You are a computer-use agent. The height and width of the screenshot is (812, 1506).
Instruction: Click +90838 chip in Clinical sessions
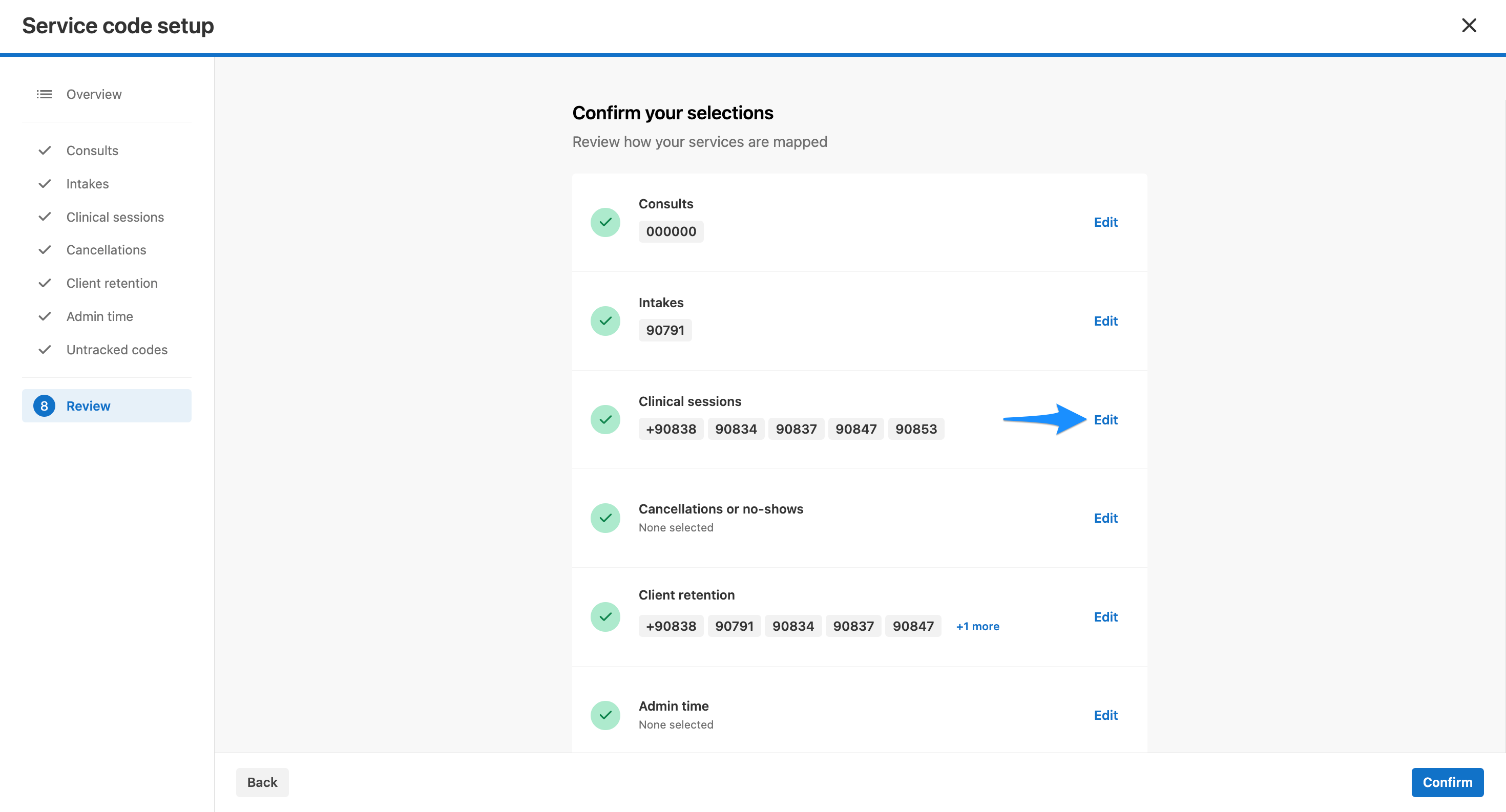671,429
